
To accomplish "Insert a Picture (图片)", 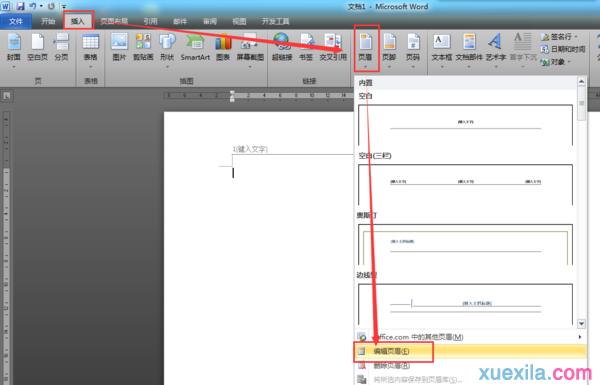I will point(119,47).
